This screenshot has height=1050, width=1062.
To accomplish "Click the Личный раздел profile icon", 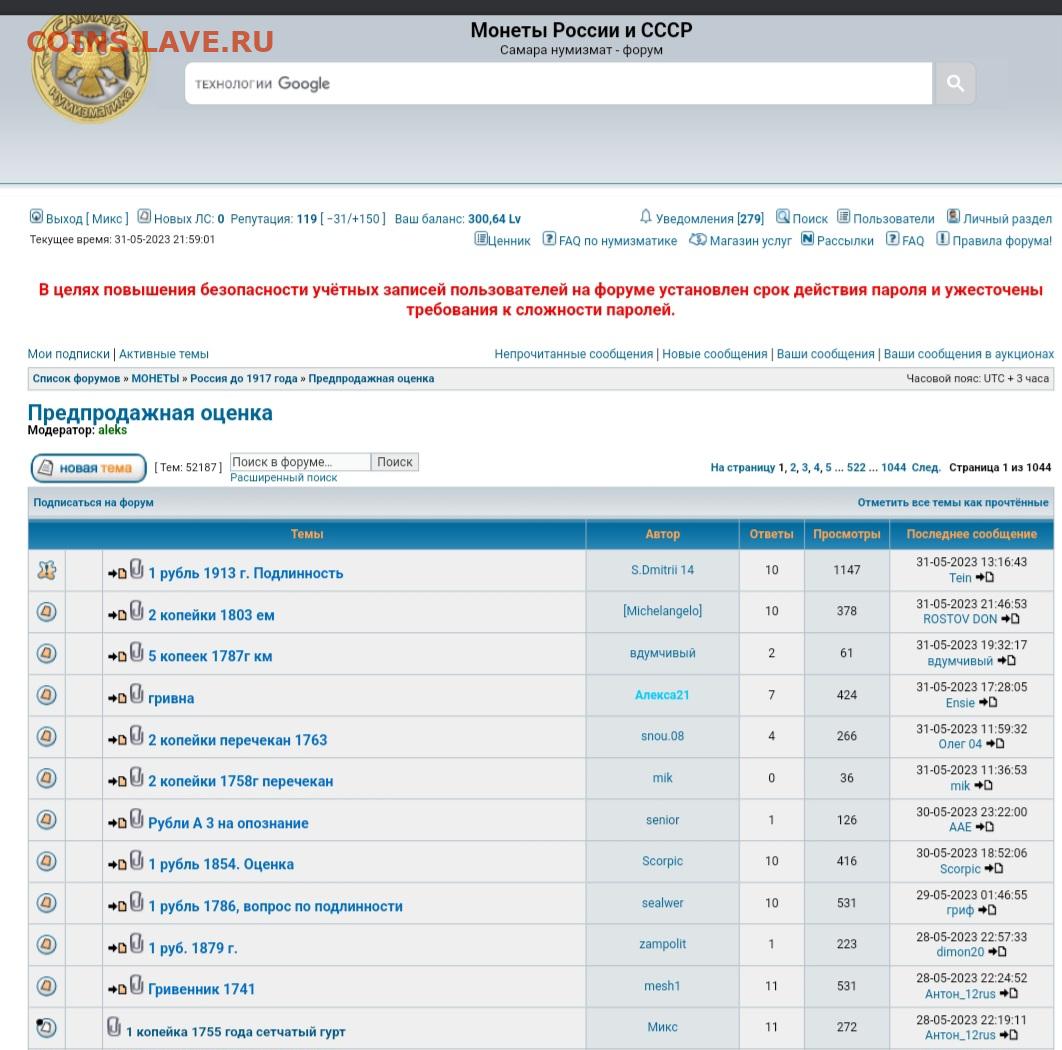I will 954,217.
